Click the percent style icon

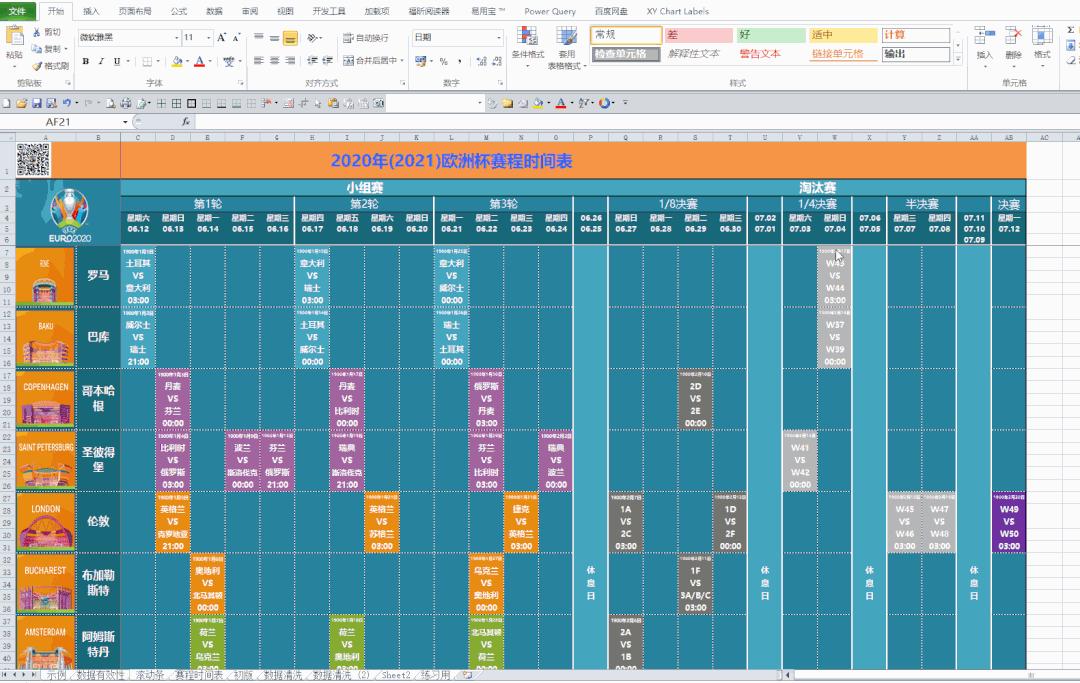pos(444,61)
